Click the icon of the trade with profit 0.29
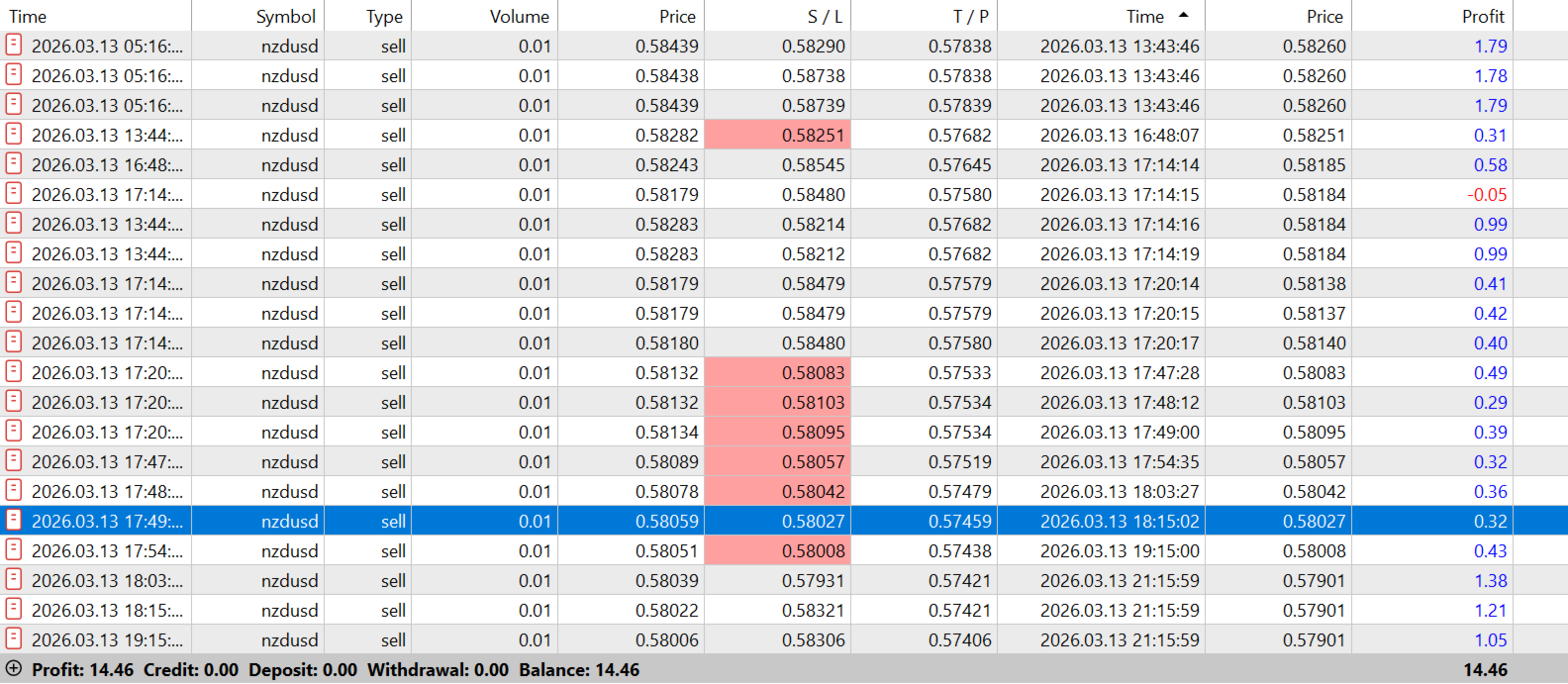Image resolution: width=1568 pixels, height=684 pixels. (14, 401)
